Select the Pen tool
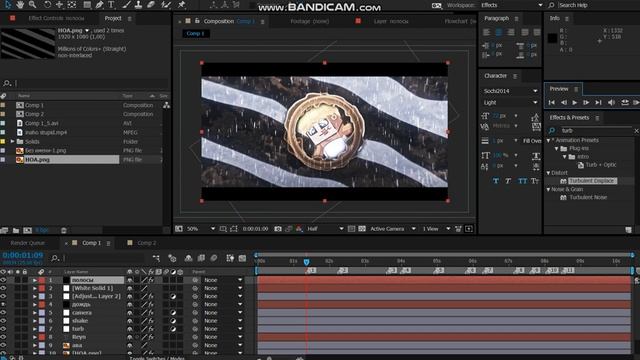This screenshot has height=360, width=640. point(99,4)
